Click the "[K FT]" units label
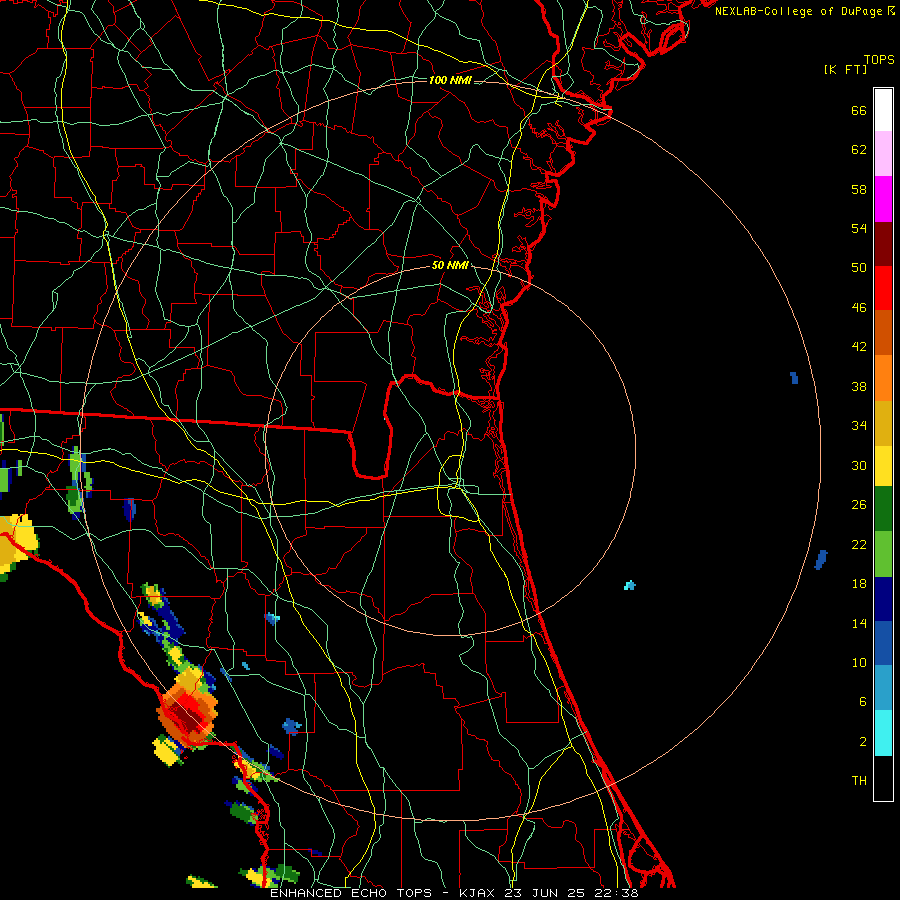The height and width of the screenshot is (900, 900). (x=845, y=69)
